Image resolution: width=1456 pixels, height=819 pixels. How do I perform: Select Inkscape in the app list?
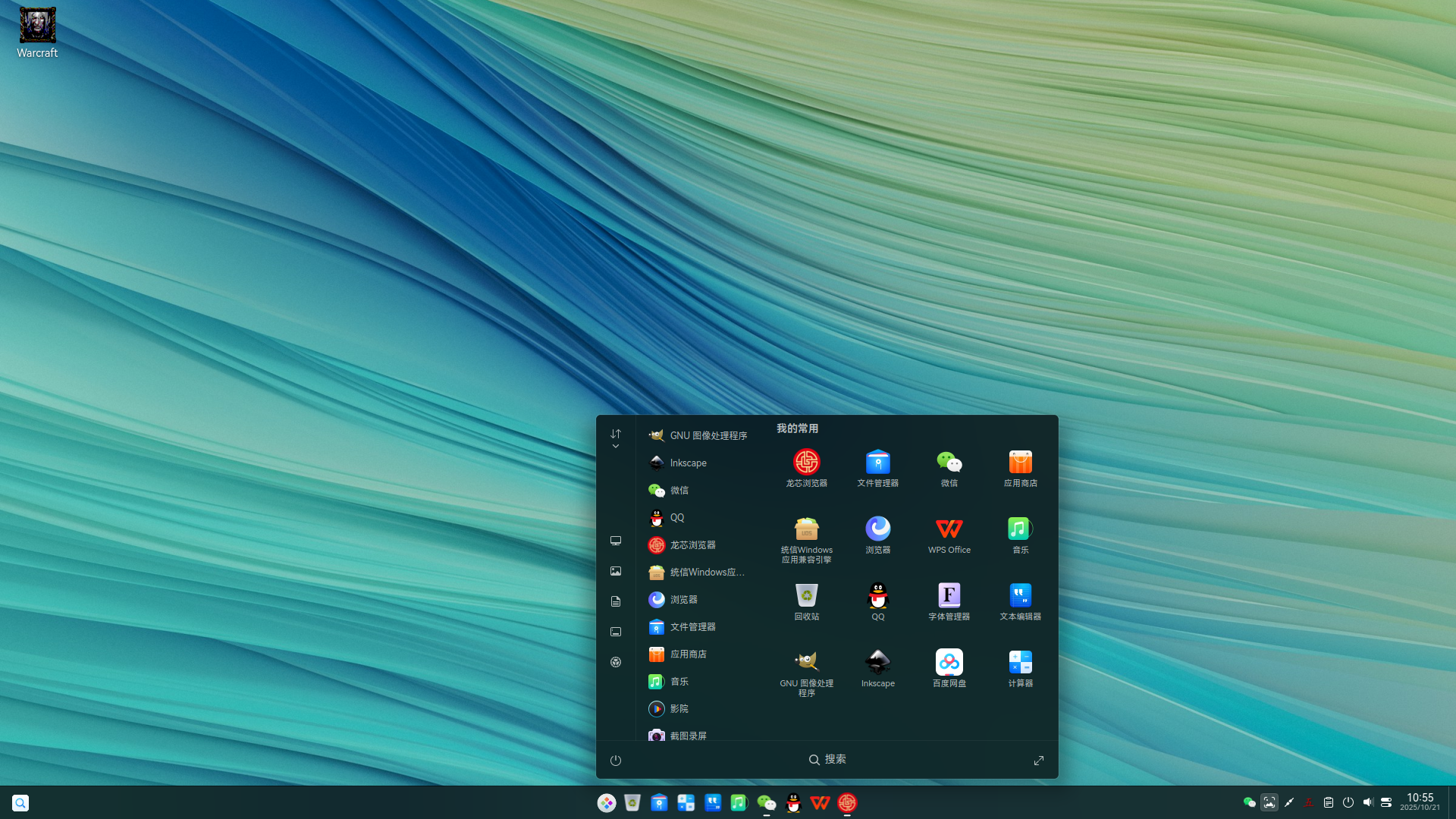[698, 463]
